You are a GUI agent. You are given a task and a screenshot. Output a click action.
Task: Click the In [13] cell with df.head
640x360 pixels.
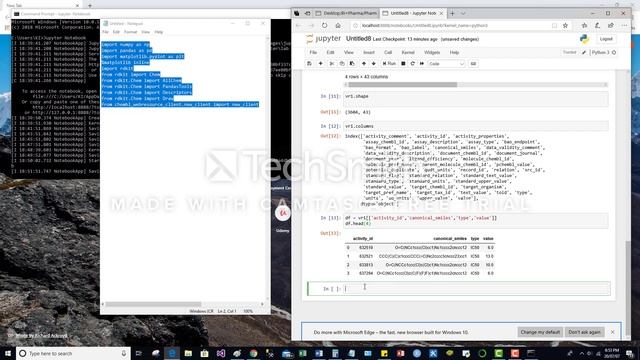click(476, 221)
